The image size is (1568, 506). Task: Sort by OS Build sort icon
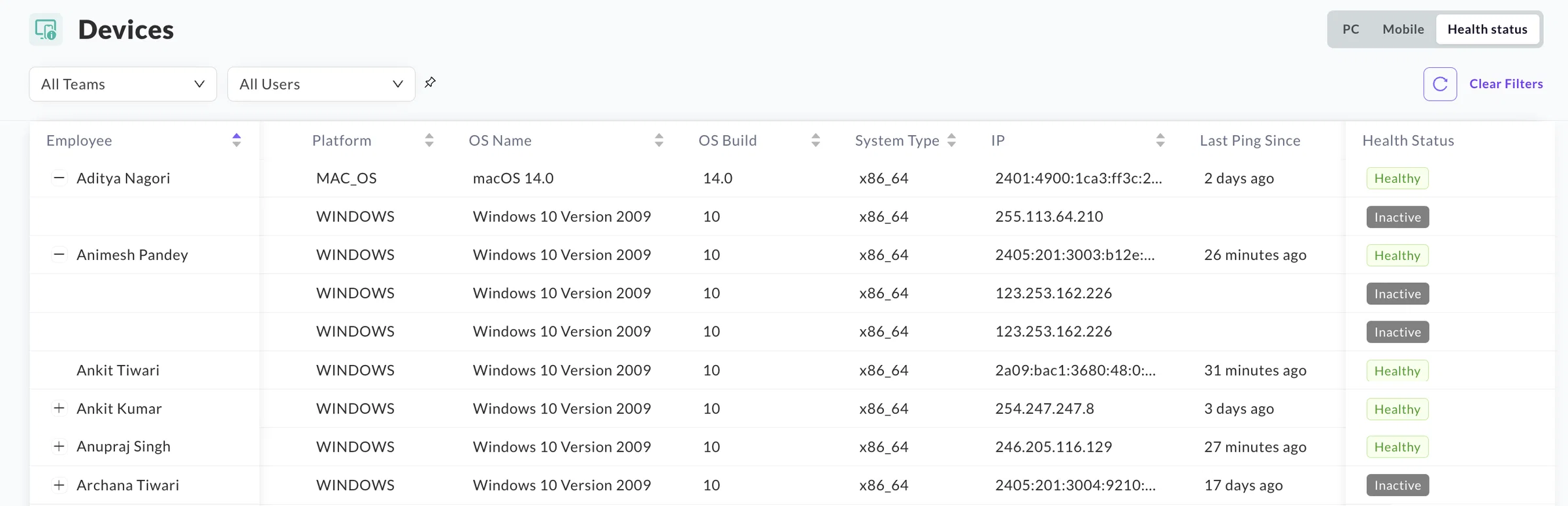pos(815,140)
